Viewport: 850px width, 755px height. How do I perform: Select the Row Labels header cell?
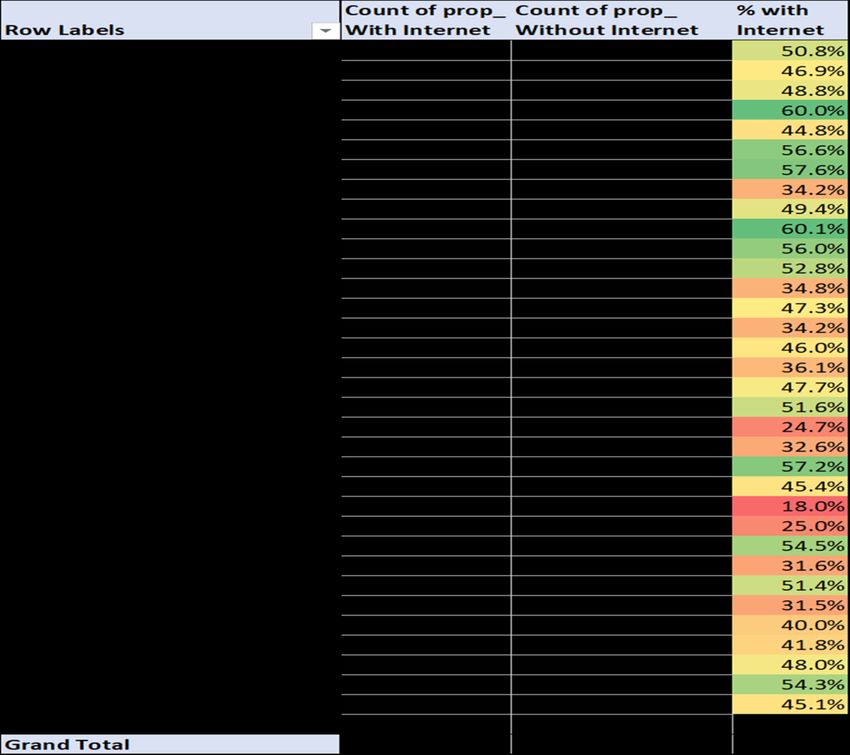[x=170, y=20]
